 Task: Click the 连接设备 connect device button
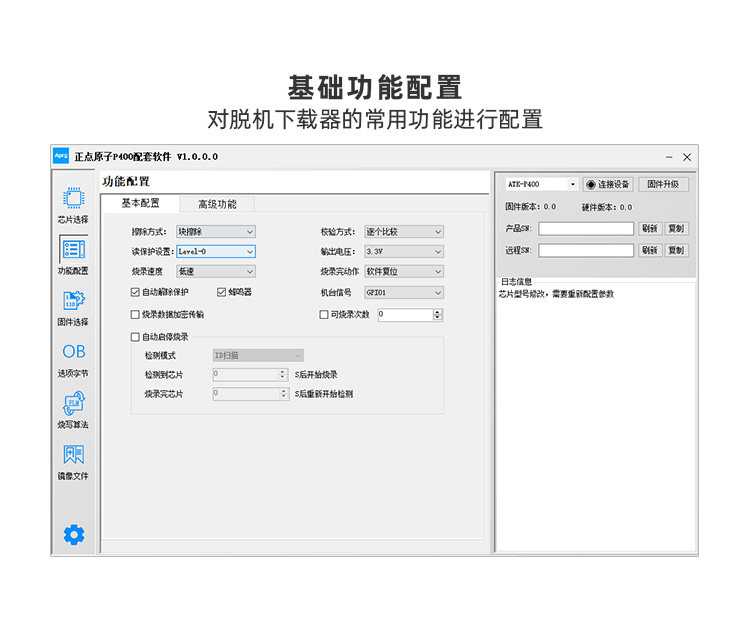point(608,185)
